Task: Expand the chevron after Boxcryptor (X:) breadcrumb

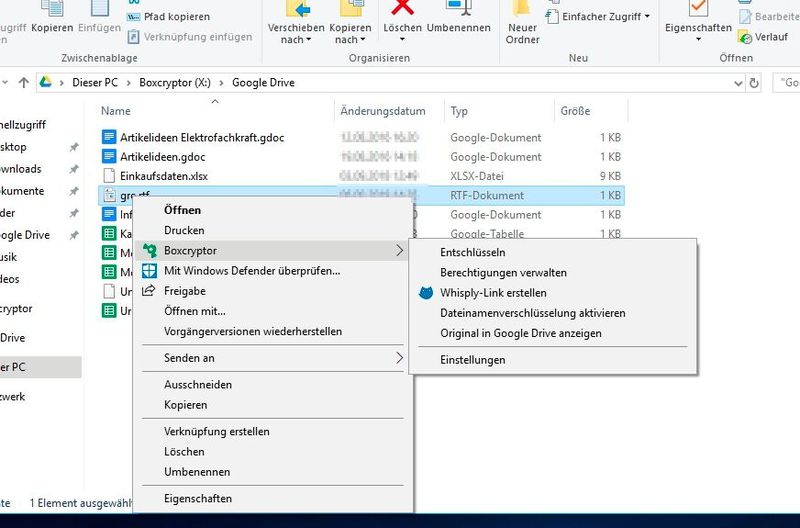Action: tap(221, 83)
